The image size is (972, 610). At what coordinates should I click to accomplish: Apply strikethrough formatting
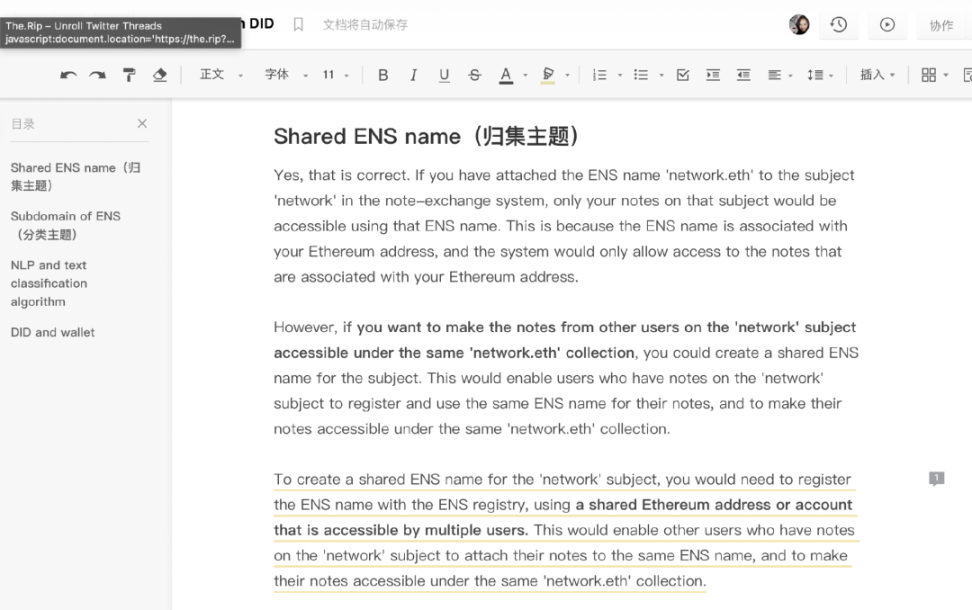point(474,75)
